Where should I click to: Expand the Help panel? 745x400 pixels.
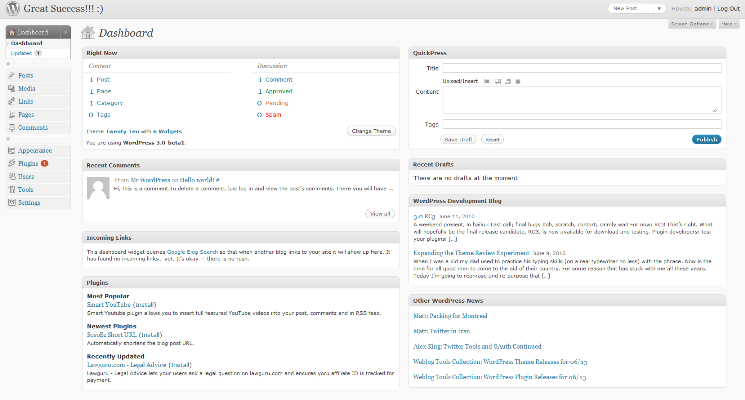[729, 24]
